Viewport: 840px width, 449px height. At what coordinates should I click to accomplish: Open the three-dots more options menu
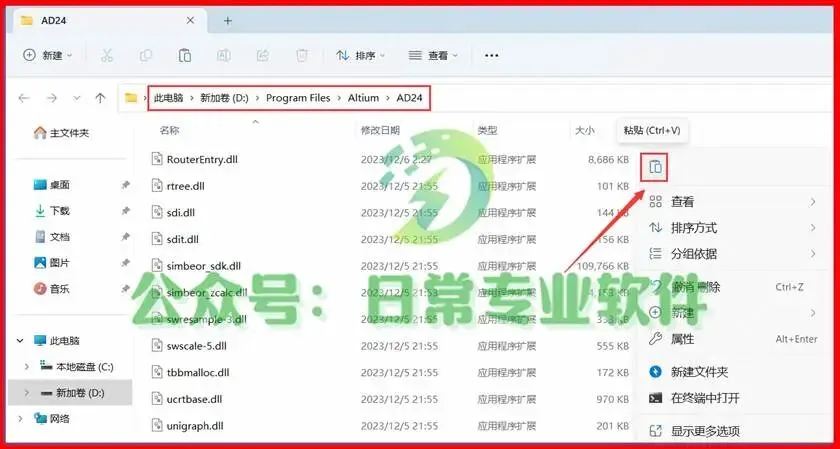coord(491,55)
